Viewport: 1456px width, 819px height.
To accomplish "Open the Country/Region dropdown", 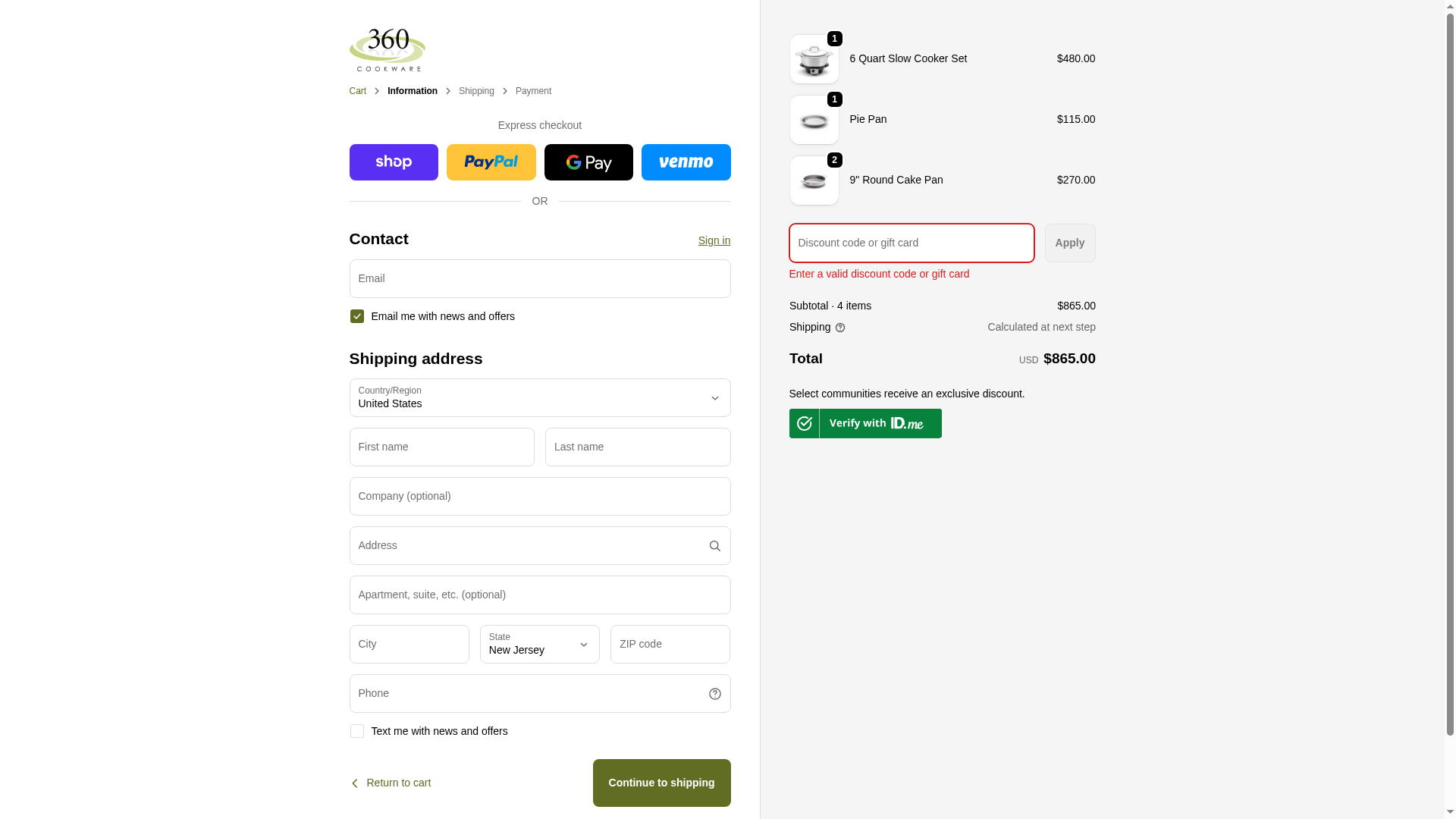I will [x=539, y=398].
